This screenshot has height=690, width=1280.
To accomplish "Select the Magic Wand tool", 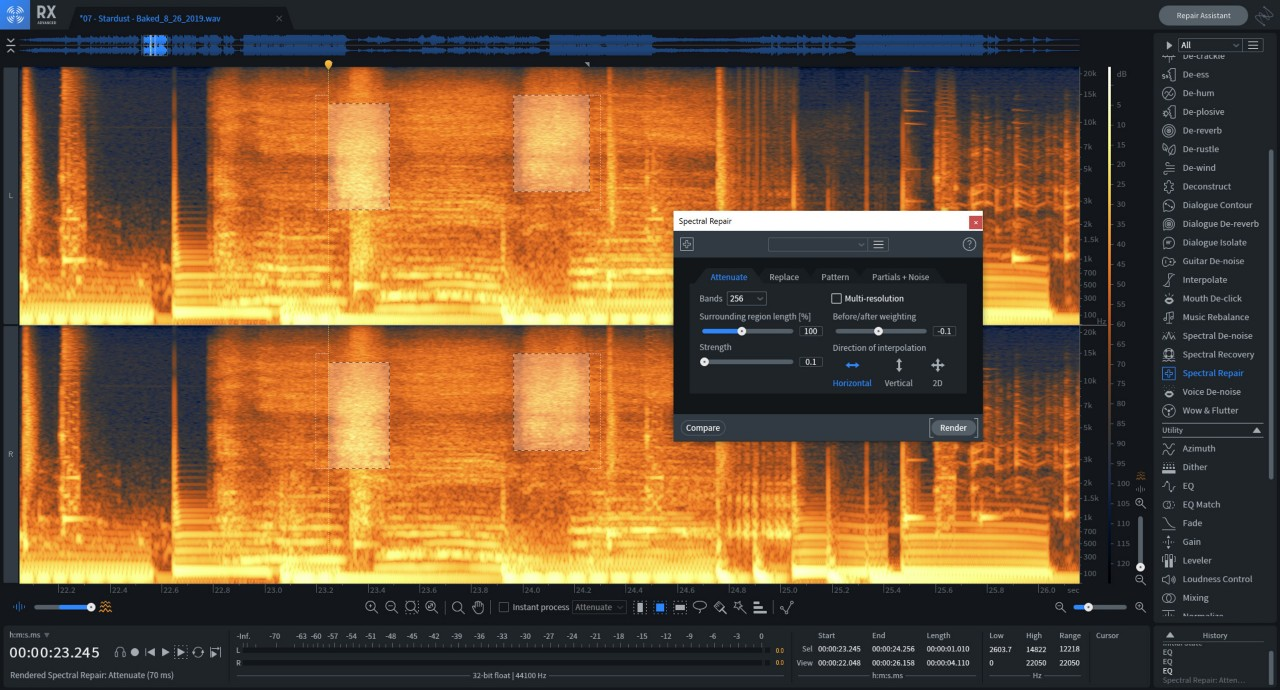I will [739, 607].
